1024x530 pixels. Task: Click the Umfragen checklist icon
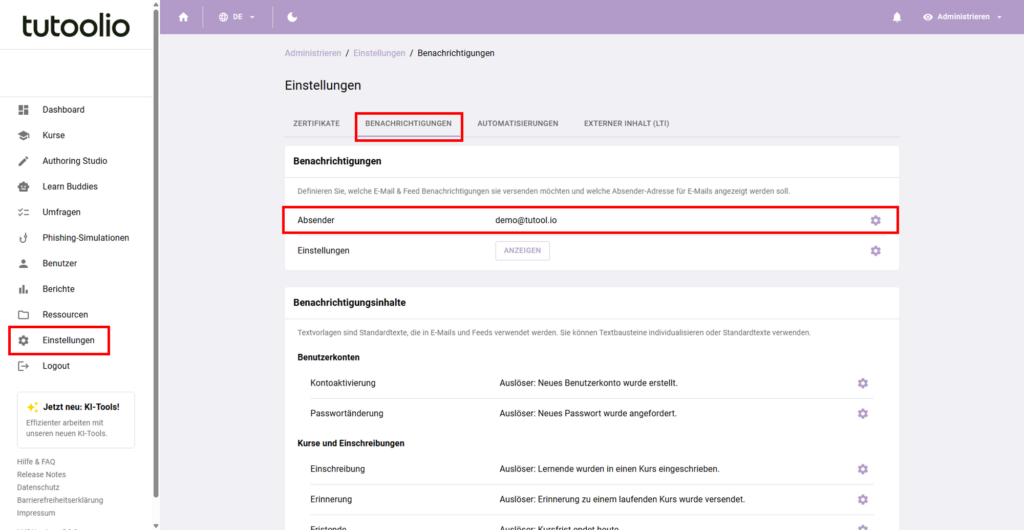click(x=24, y=212)
